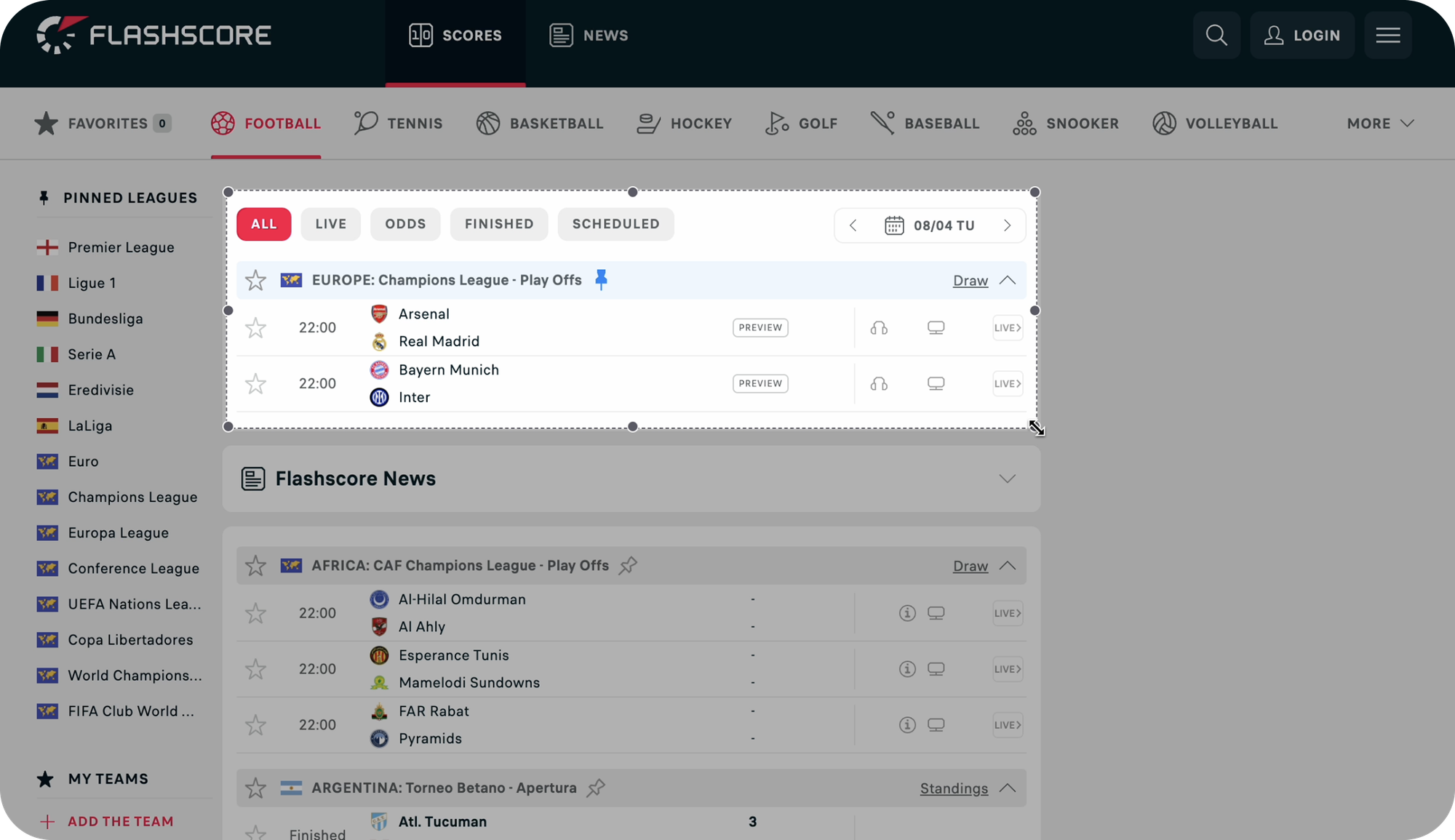Viewport: 1455px width, 840px height.
Task: Open audio commentary for Arsenal vs Real Madrid
Action: 879,327
